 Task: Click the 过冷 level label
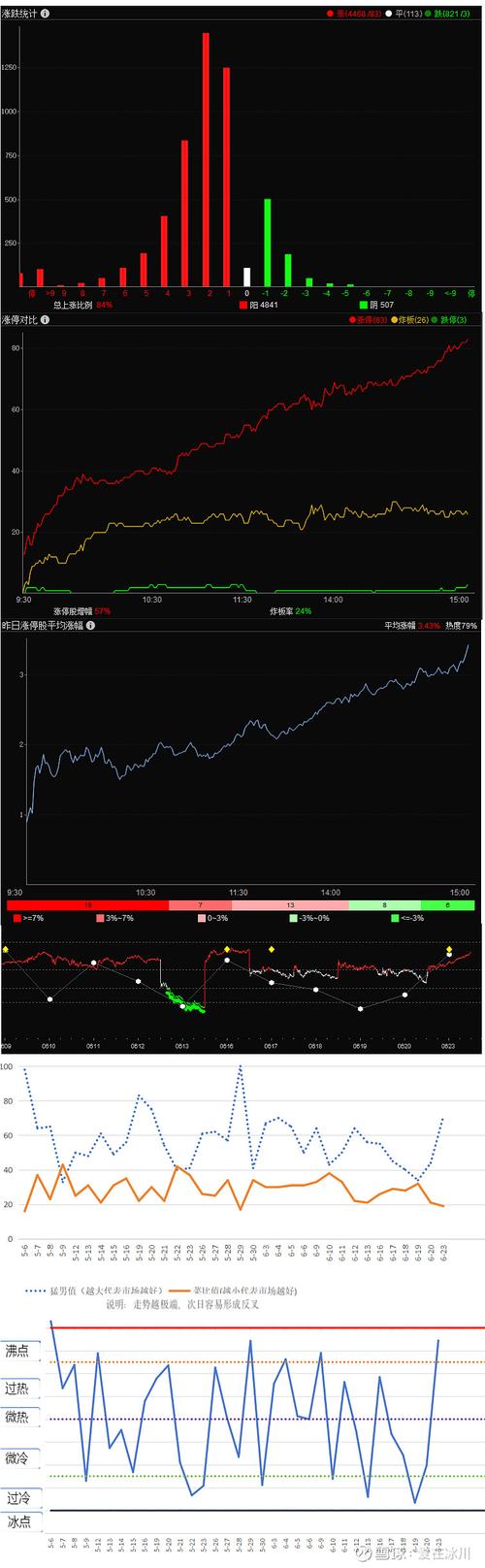tap(18, 1499)
